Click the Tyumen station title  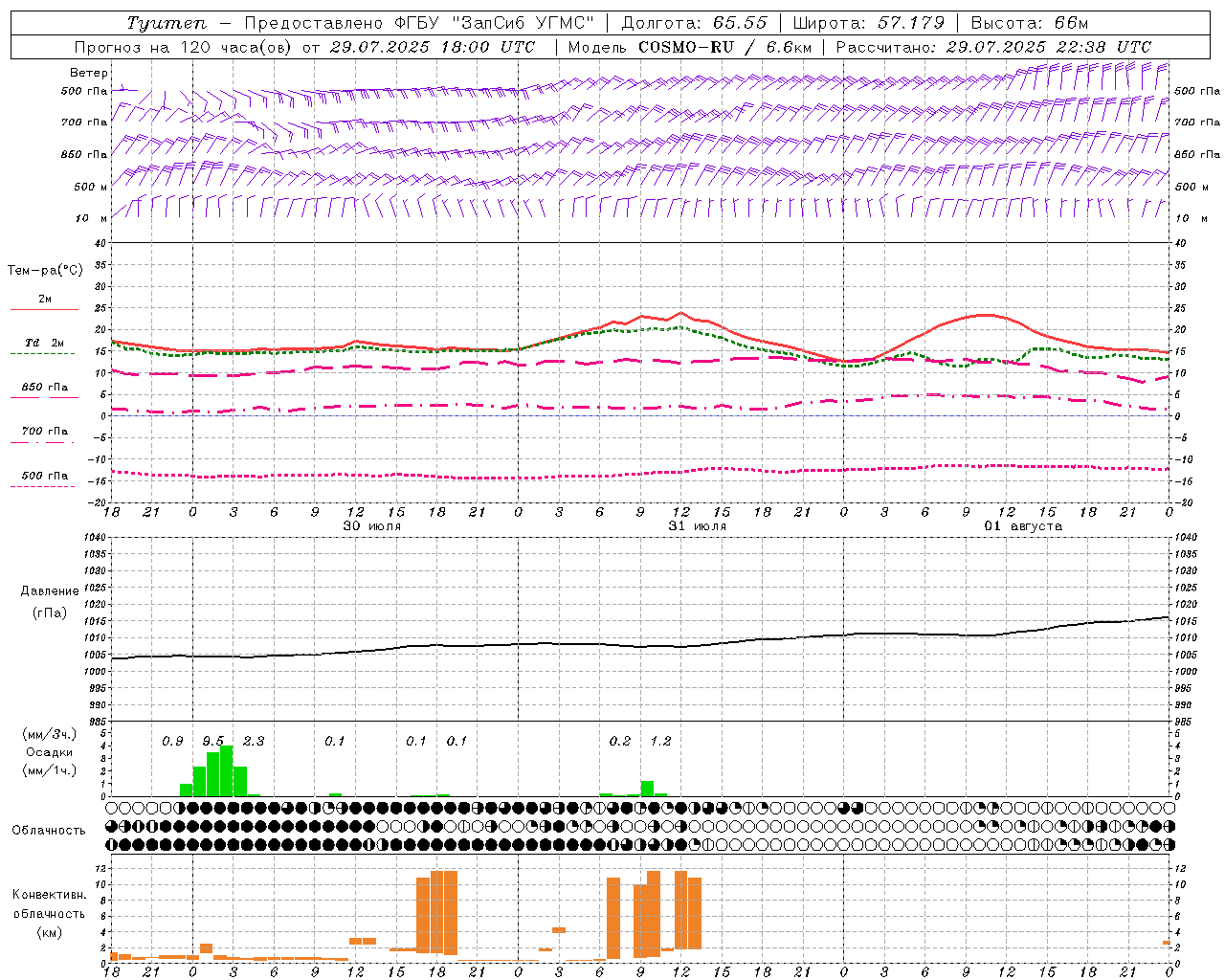coord(167,23)
